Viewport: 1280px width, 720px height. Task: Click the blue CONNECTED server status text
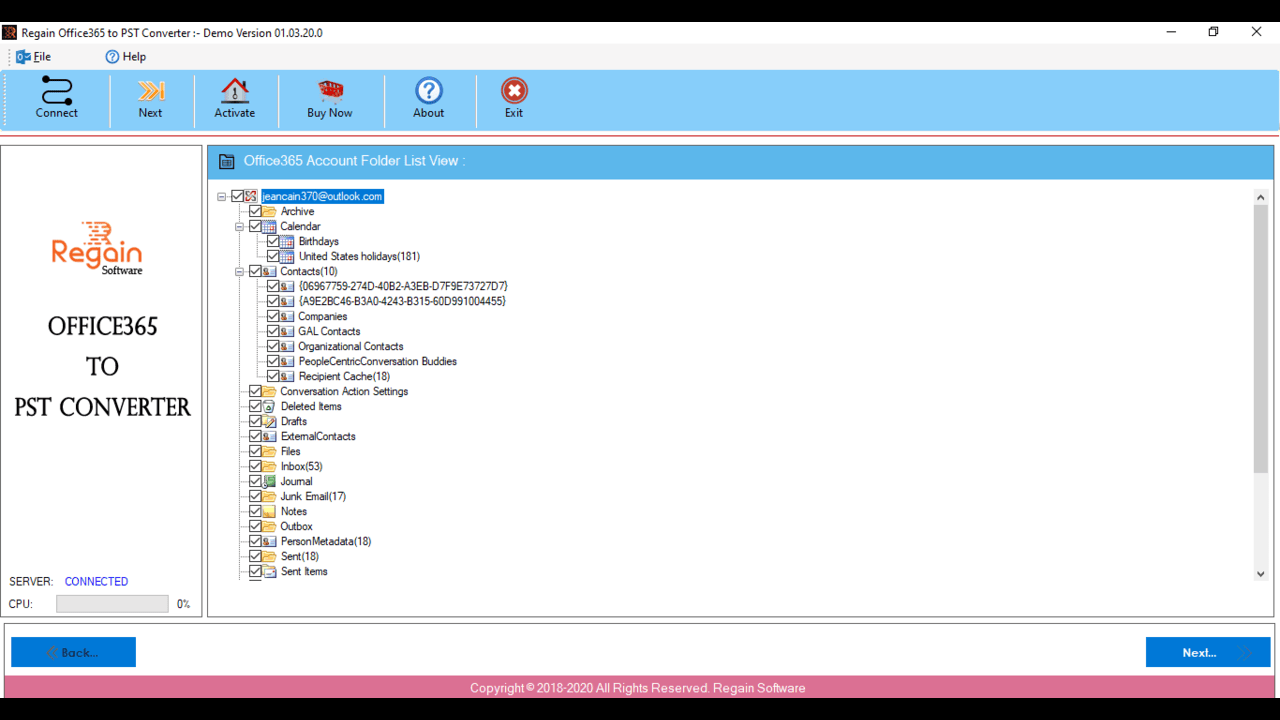point(96,581)
